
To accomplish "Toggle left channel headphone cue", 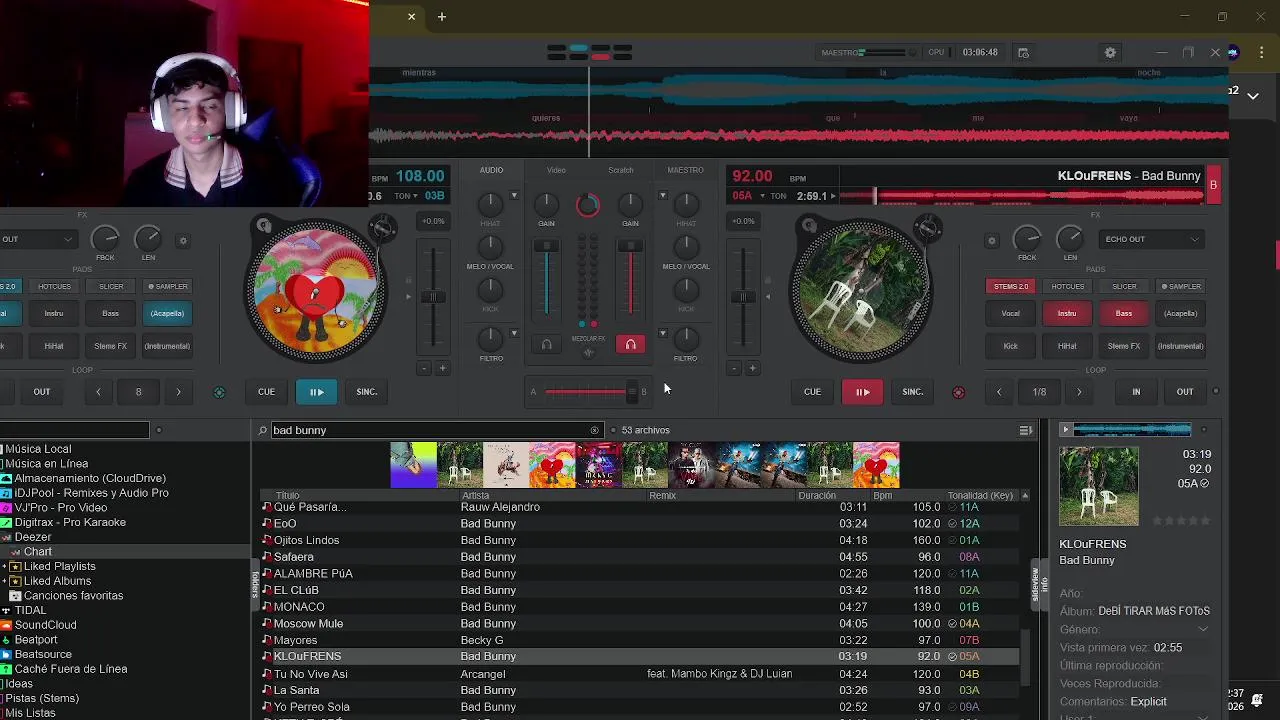I will point(546,345).
